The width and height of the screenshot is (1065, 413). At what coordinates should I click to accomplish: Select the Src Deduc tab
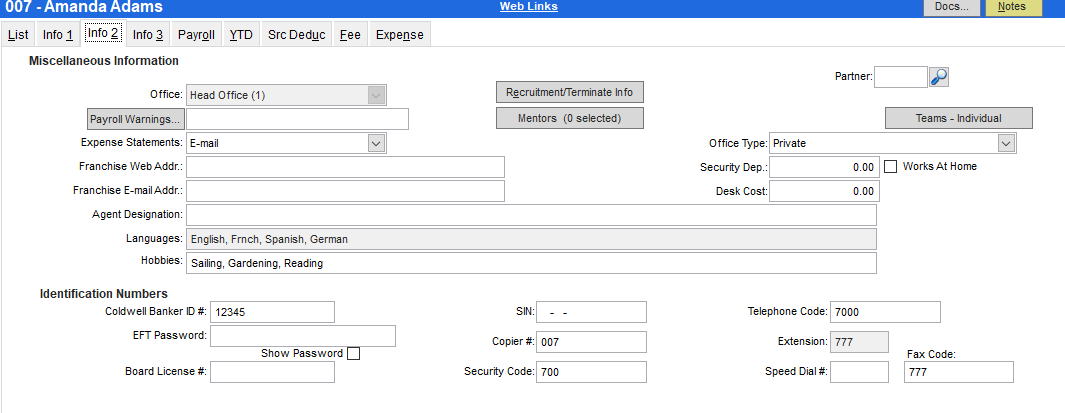(x=296, y=35)
